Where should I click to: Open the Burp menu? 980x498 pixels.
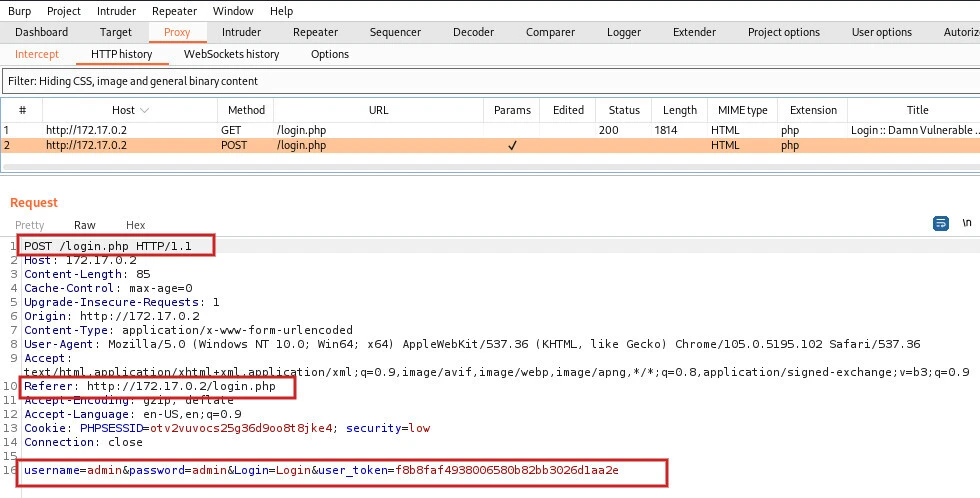click(20, 11)
